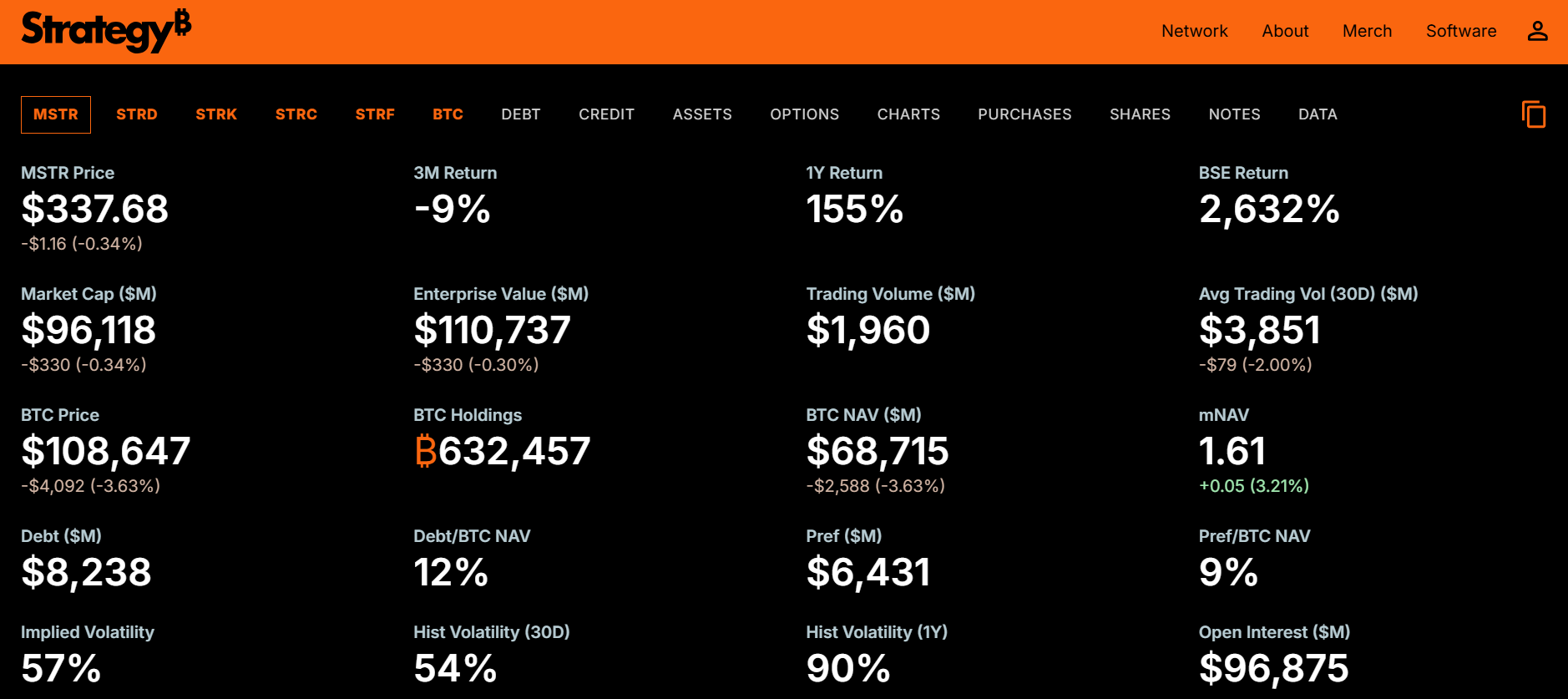
Task: Go to the Merch page
Action: pyautogui.click(x=1367, y=31)
